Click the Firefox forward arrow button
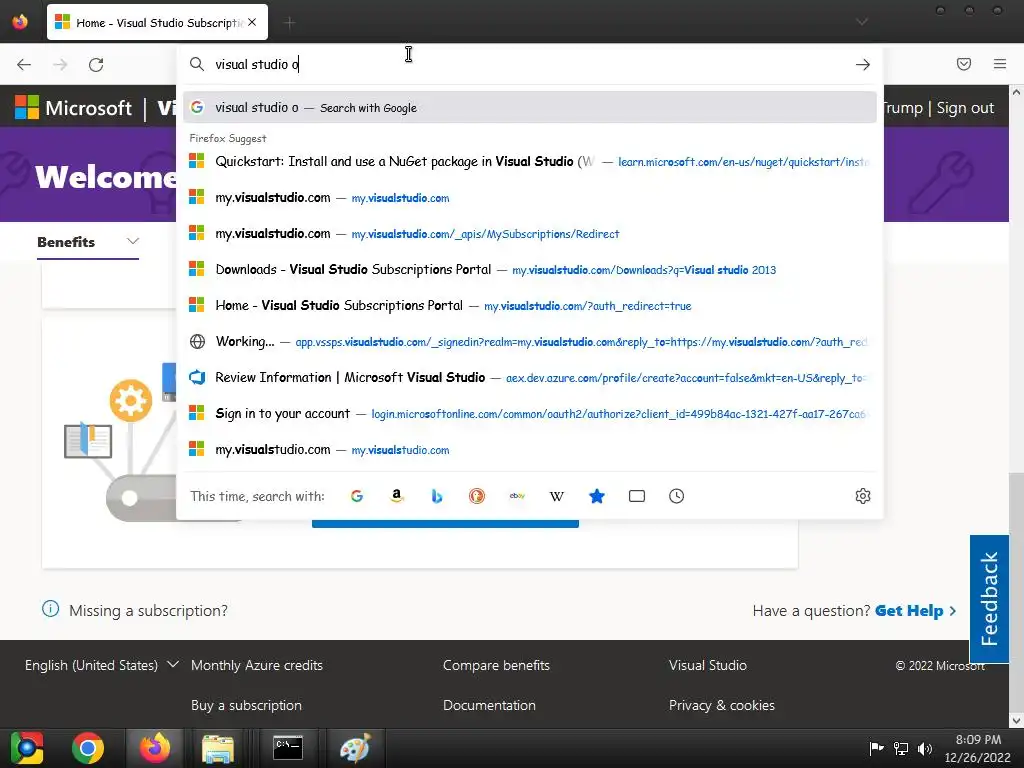This screenshot has height=768, width=1024. point(60,65)
